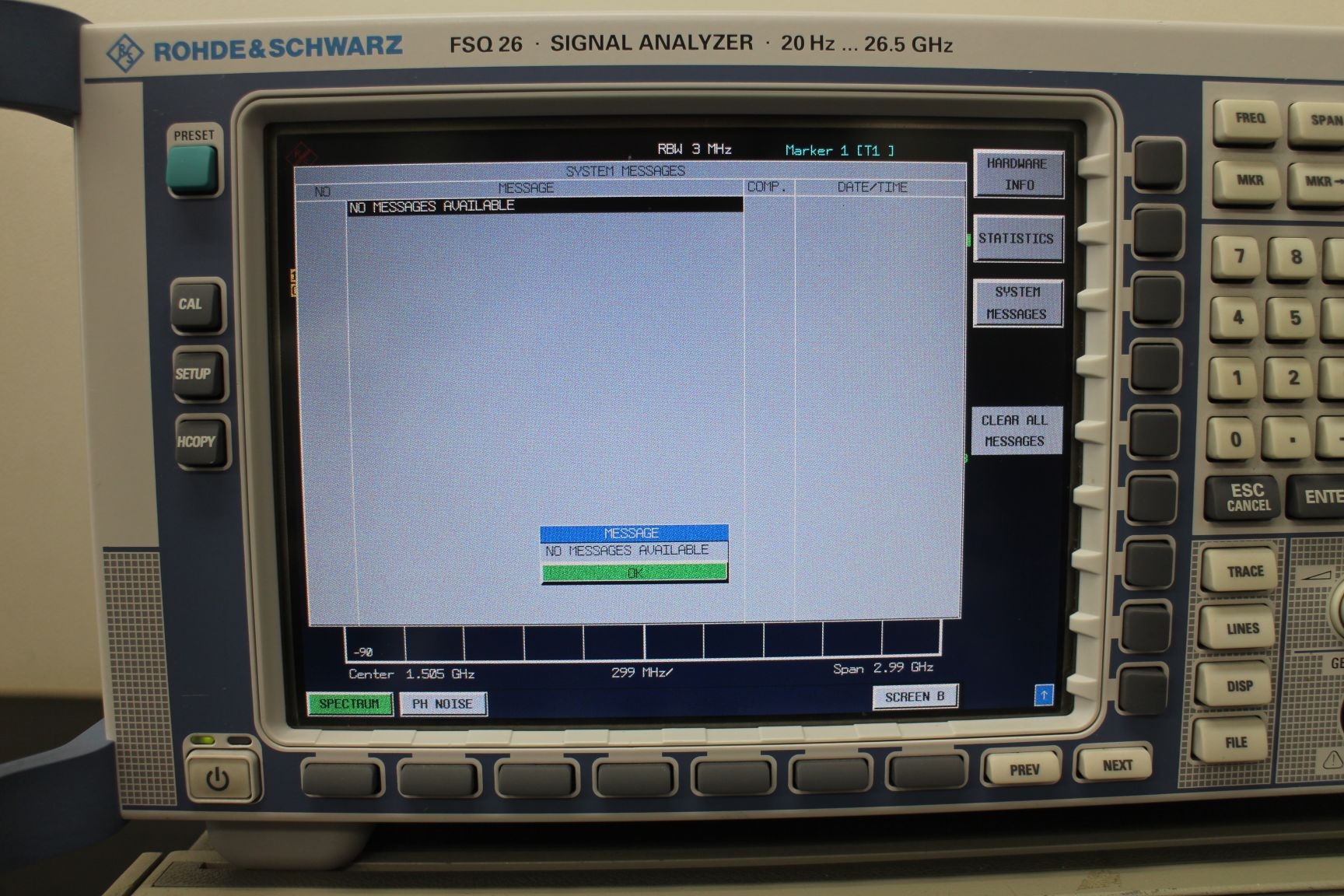The width and height of the screenshot is (1344, 896).
Task: Click the Marker 1 [T1] label
Action: [839, 151]
